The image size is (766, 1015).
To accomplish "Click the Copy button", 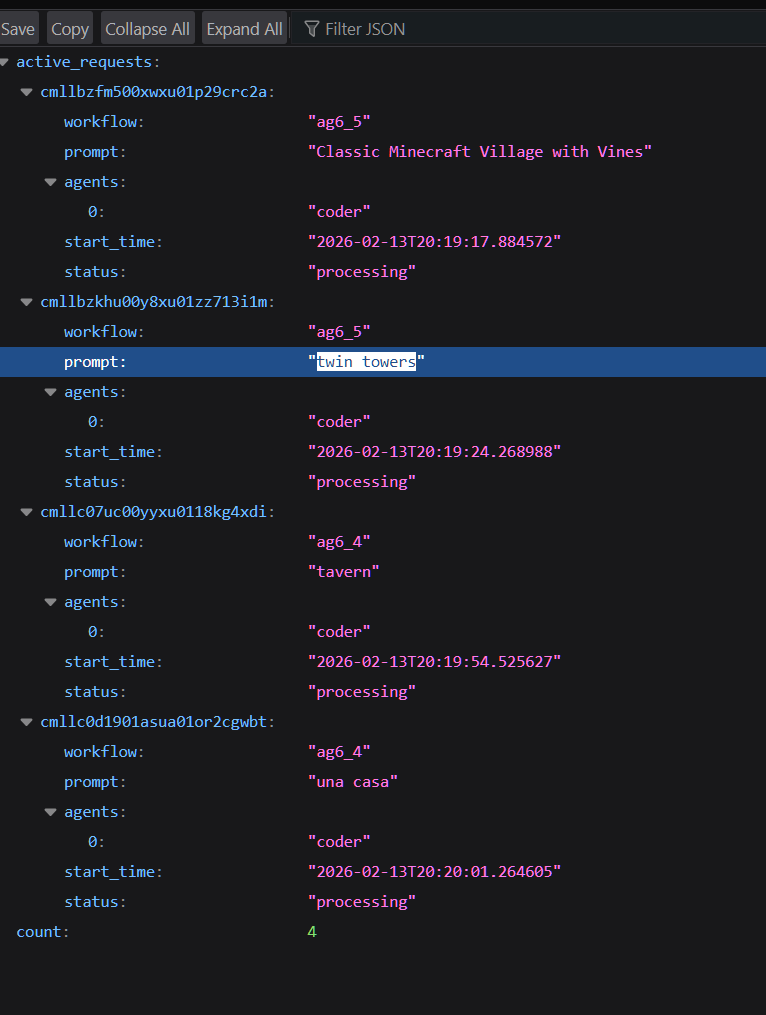I will click(70, 29).
